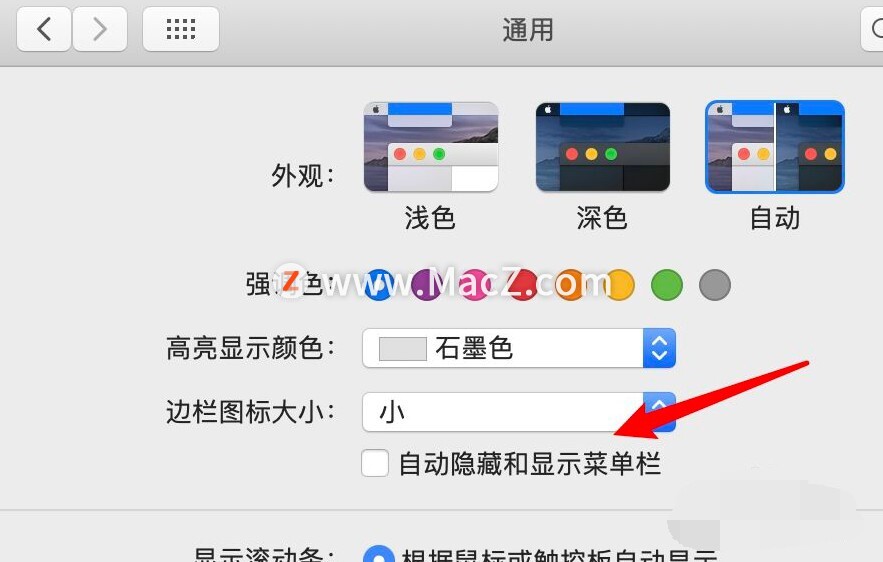The height and width of the screenshot is (562, 883).
Task: Pick the pink accent color
Action: (x=475, y=284)
